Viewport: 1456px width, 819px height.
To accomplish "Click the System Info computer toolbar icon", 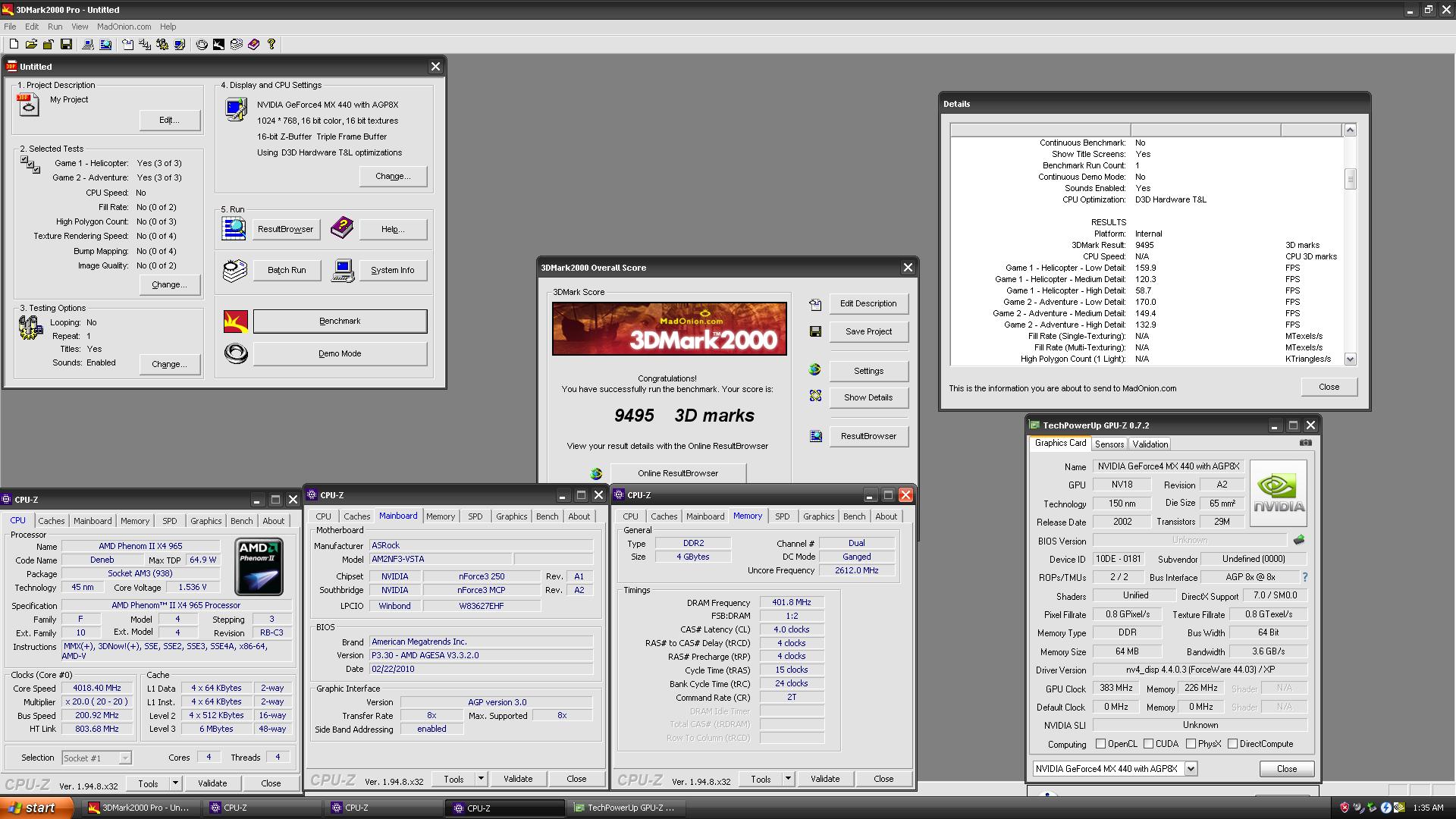I will [88, 44].
